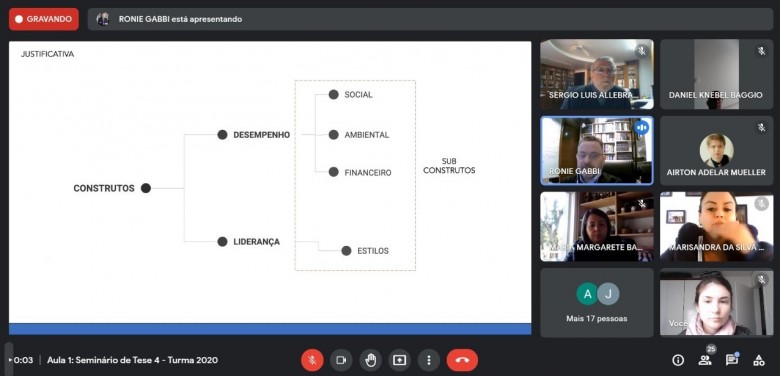Click SOCIAL sub-construct in the slide
The height and width of the screenshot is (376, 780).
pos(358,95)
